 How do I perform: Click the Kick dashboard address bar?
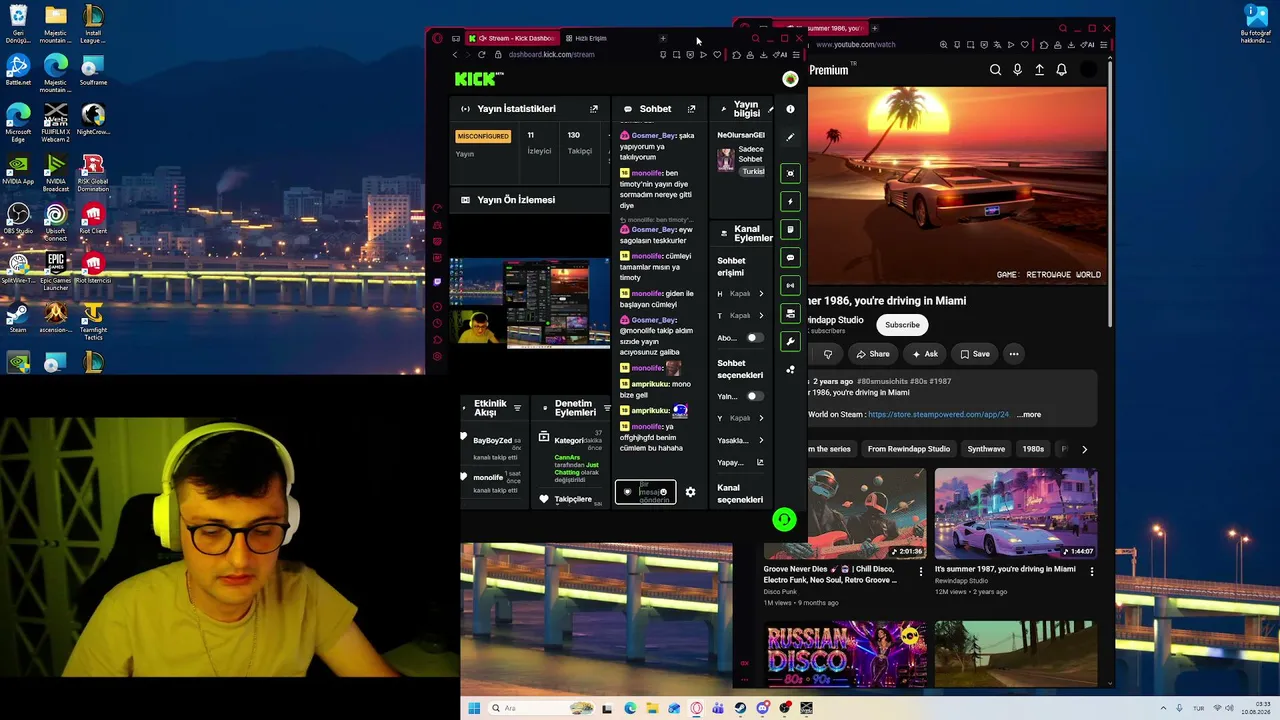(x=551, y=55)
